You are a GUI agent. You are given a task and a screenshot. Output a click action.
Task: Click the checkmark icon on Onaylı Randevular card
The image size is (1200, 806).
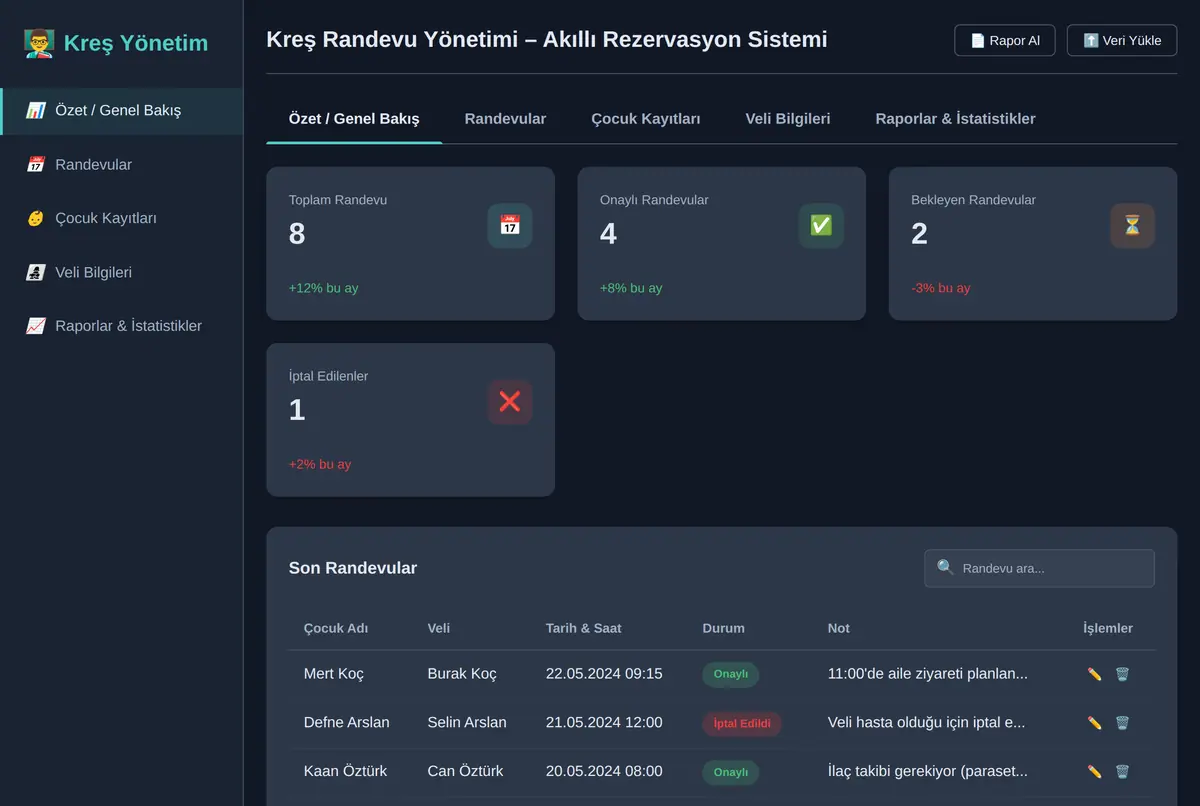[821, 226]
